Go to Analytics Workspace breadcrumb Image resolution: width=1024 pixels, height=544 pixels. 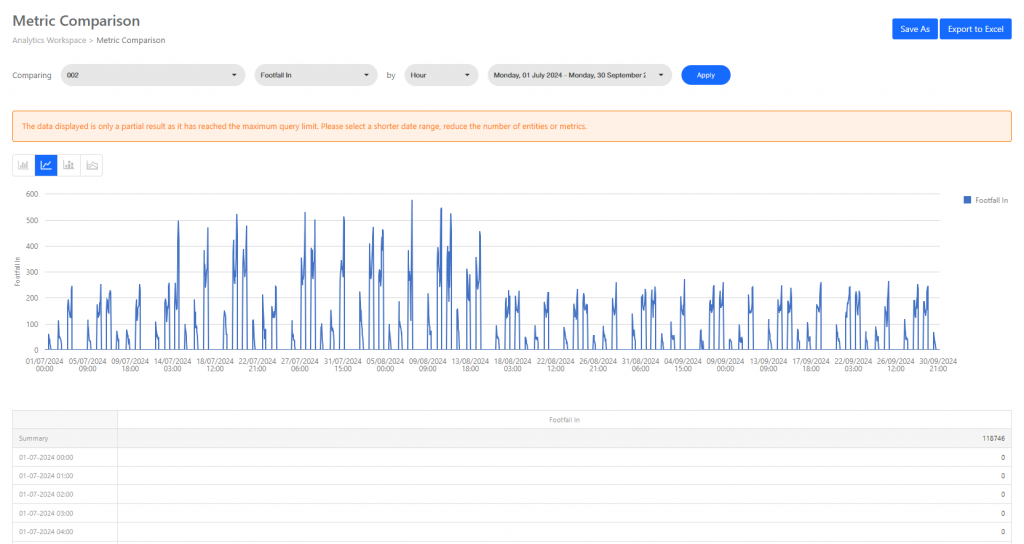[x=49, y=40]
